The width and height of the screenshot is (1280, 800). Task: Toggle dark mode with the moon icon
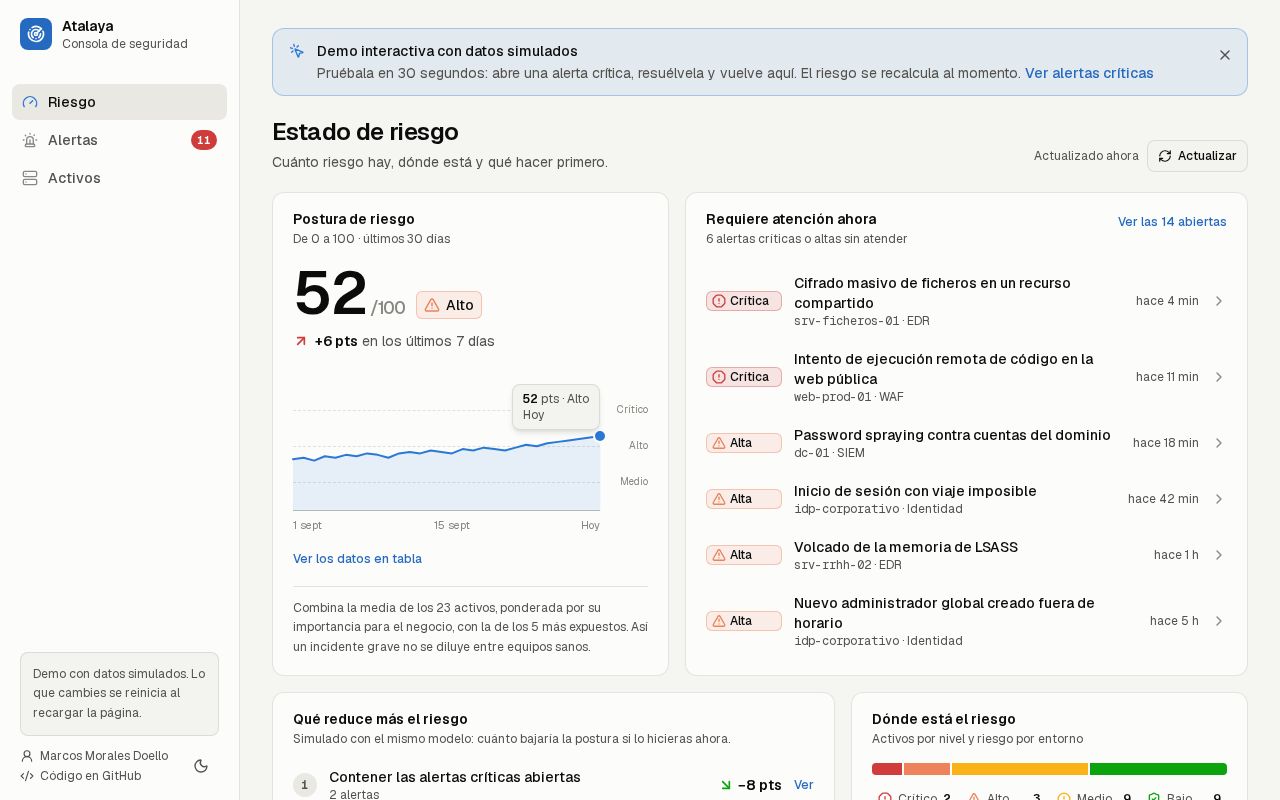pyautogui.click(x=201, y=766)
